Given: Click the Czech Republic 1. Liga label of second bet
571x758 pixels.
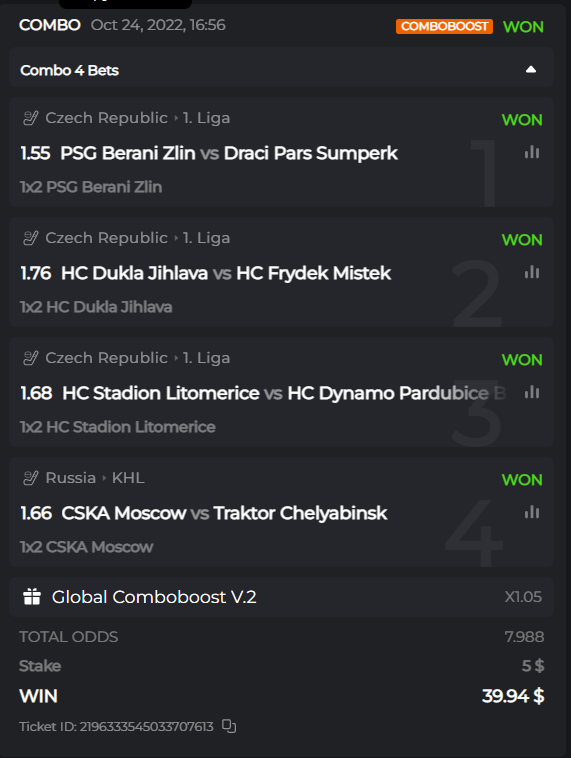Looking at the screenshot, I should pyautogui.click(x=138, y=238).
